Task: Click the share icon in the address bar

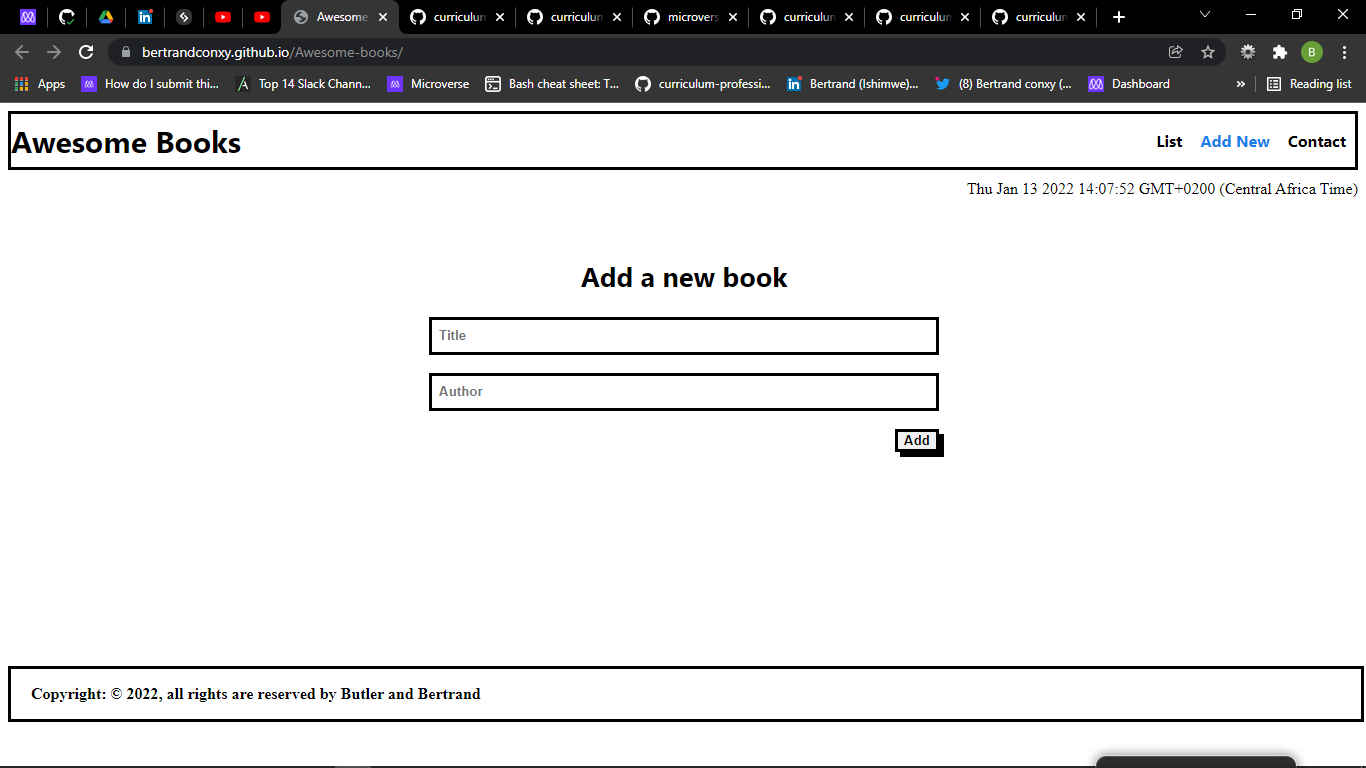Action: (x=1176, y=51)
